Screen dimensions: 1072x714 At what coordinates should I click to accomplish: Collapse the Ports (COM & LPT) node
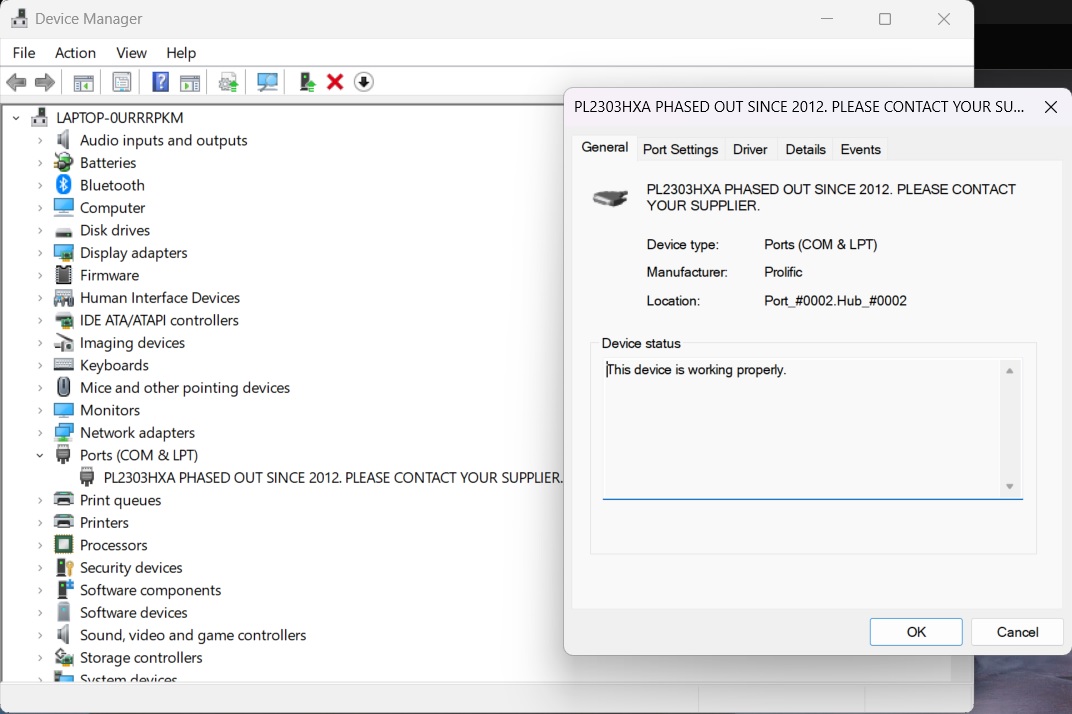coord(40,455)
